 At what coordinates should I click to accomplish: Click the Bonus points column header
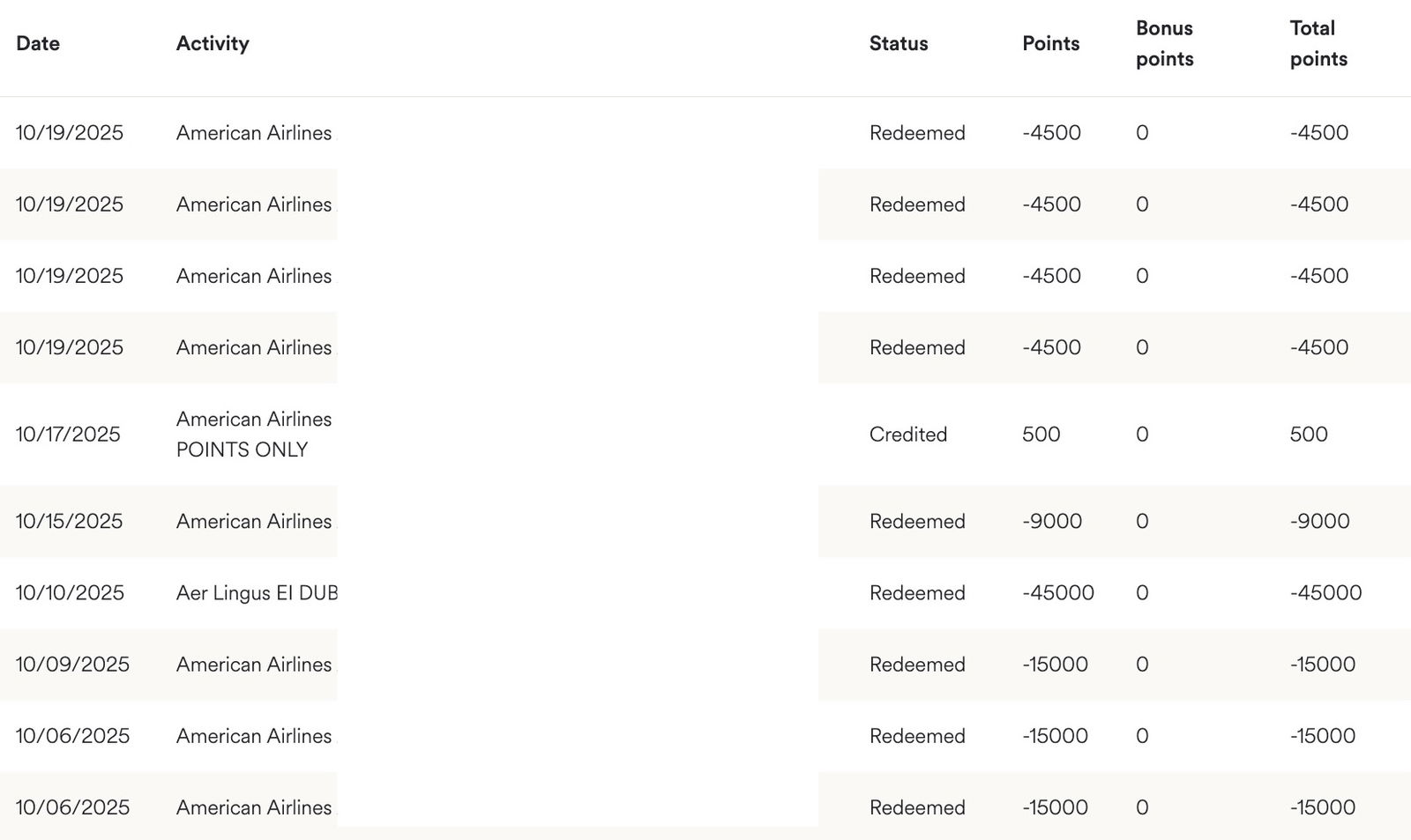point(1164,43)
